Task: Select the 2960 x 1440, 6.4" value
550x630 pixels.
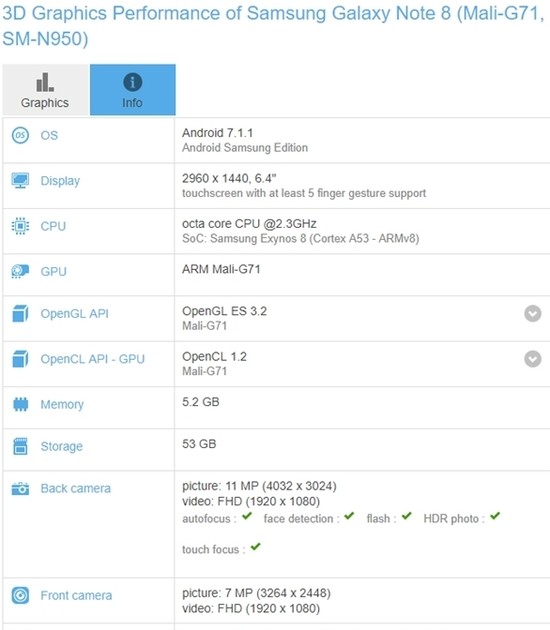Action: 229,178
